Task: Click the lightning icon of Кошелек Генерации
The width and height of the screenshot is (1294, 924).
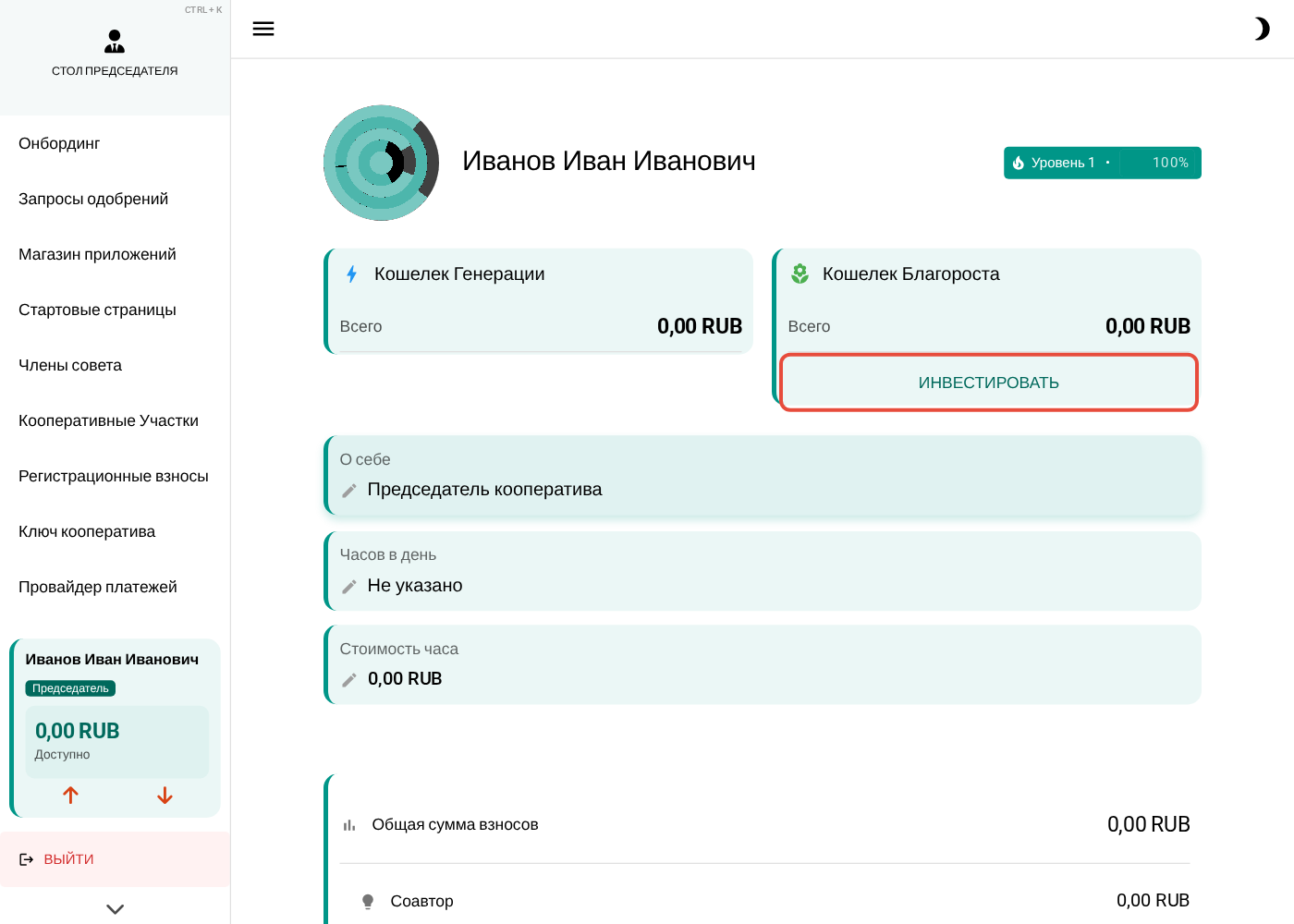Action: (352, 274)
